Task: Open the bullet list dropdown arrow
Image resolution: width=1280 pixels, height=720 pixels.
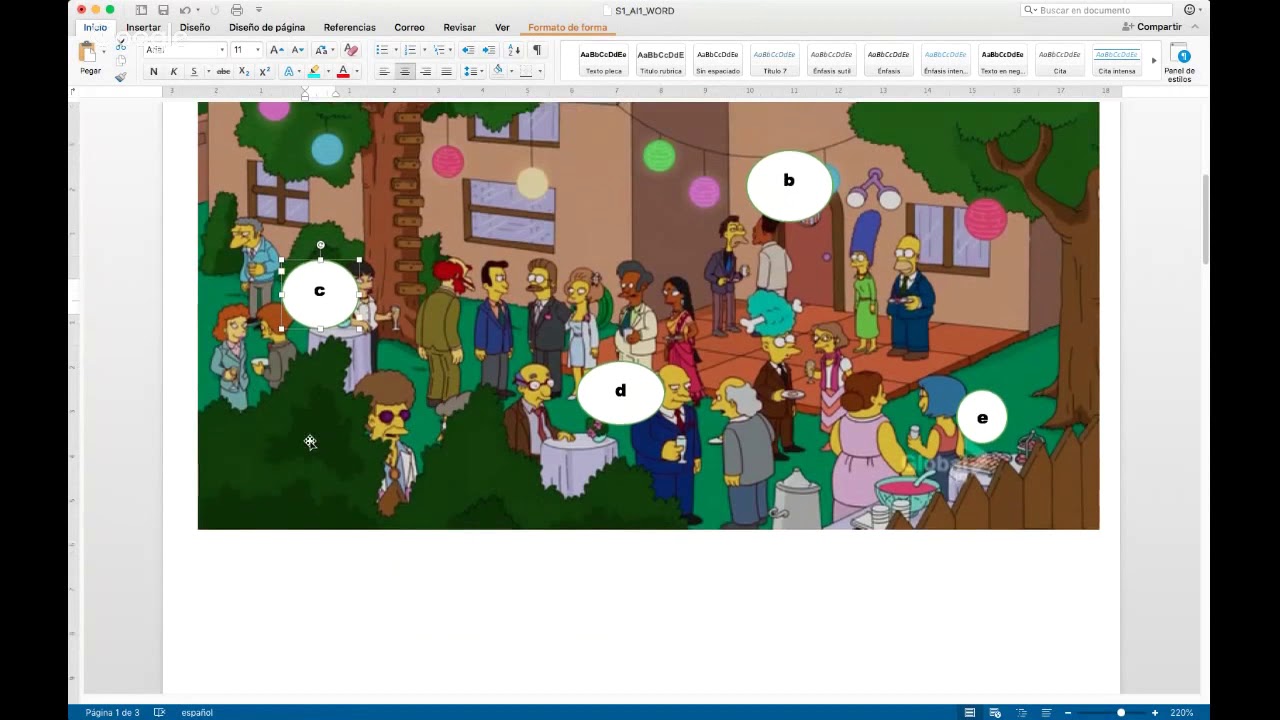Action: [x=396, y=50]
